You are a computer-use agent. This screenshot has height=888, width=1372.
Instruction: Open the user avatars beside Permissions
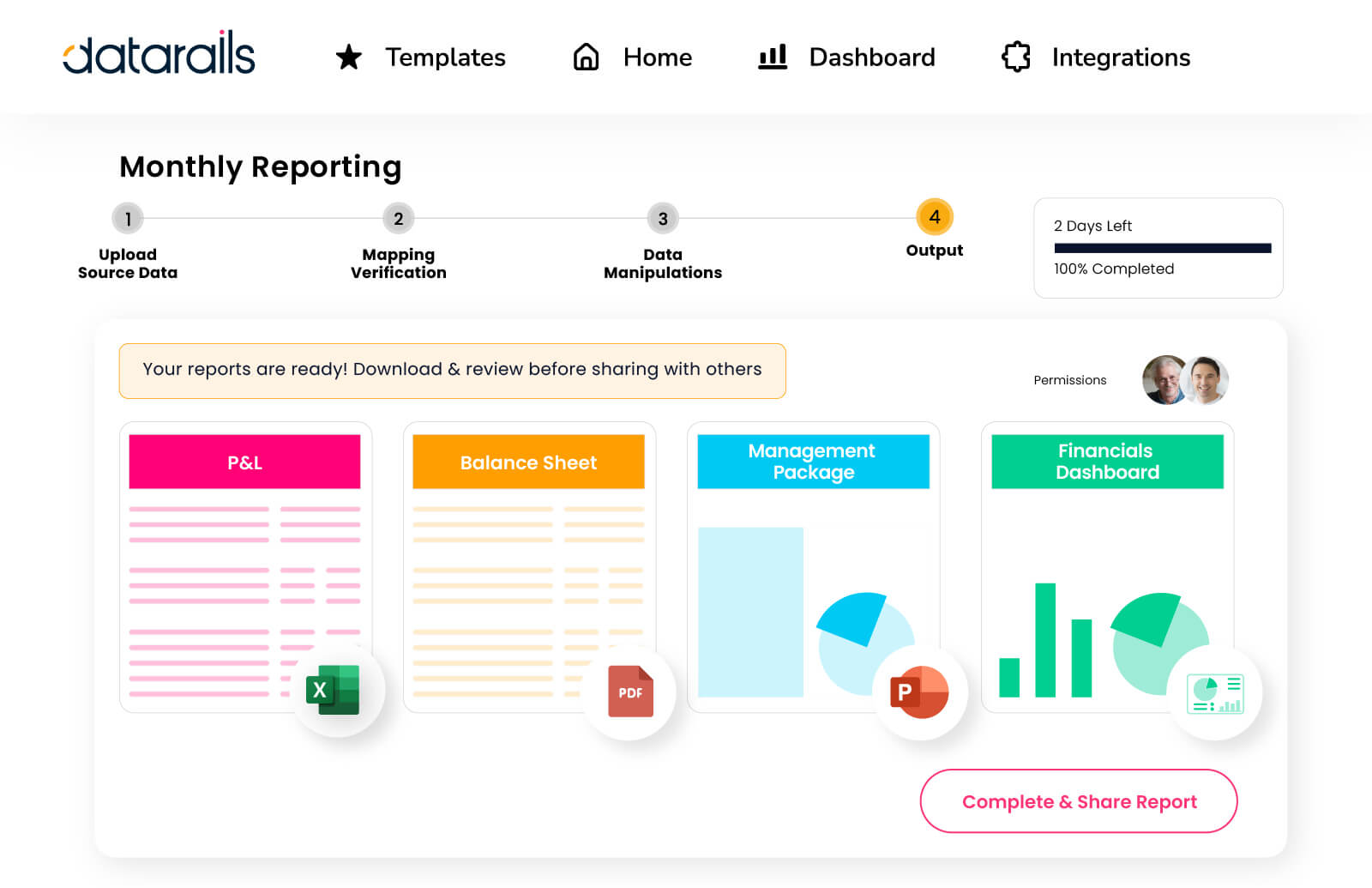1184,380
